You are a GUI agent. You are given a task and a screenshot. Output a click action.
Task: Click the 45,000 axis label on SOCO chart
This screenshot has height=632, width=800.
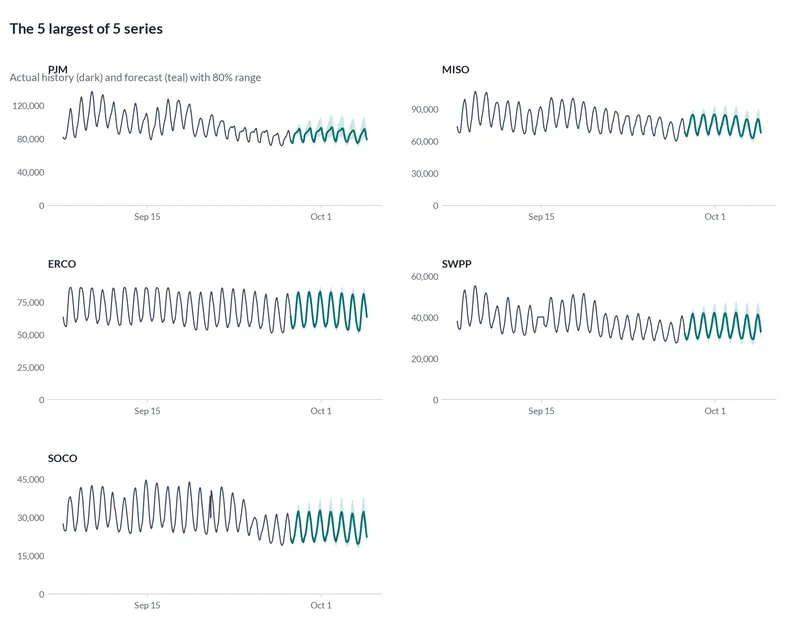[31, 479]
